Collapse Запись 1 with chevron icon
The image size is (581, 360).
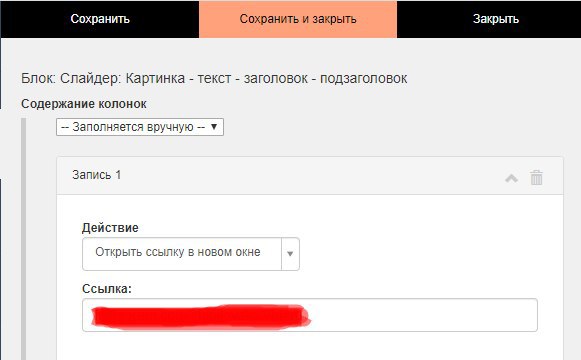point(511,178)
